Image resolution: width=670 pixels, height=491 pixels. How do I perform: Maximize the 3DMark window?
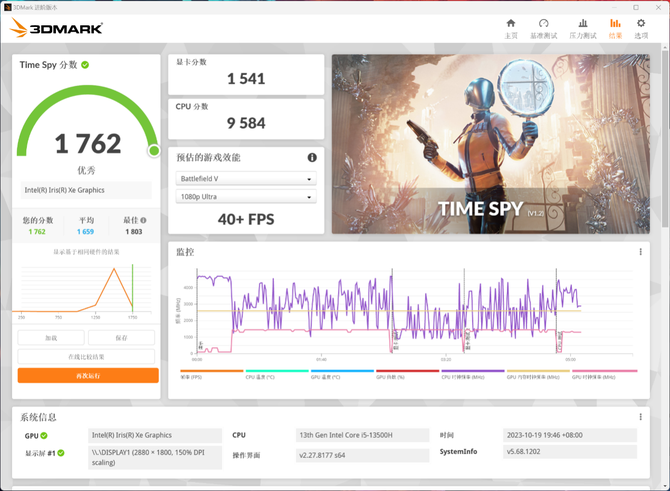[636, 7]
